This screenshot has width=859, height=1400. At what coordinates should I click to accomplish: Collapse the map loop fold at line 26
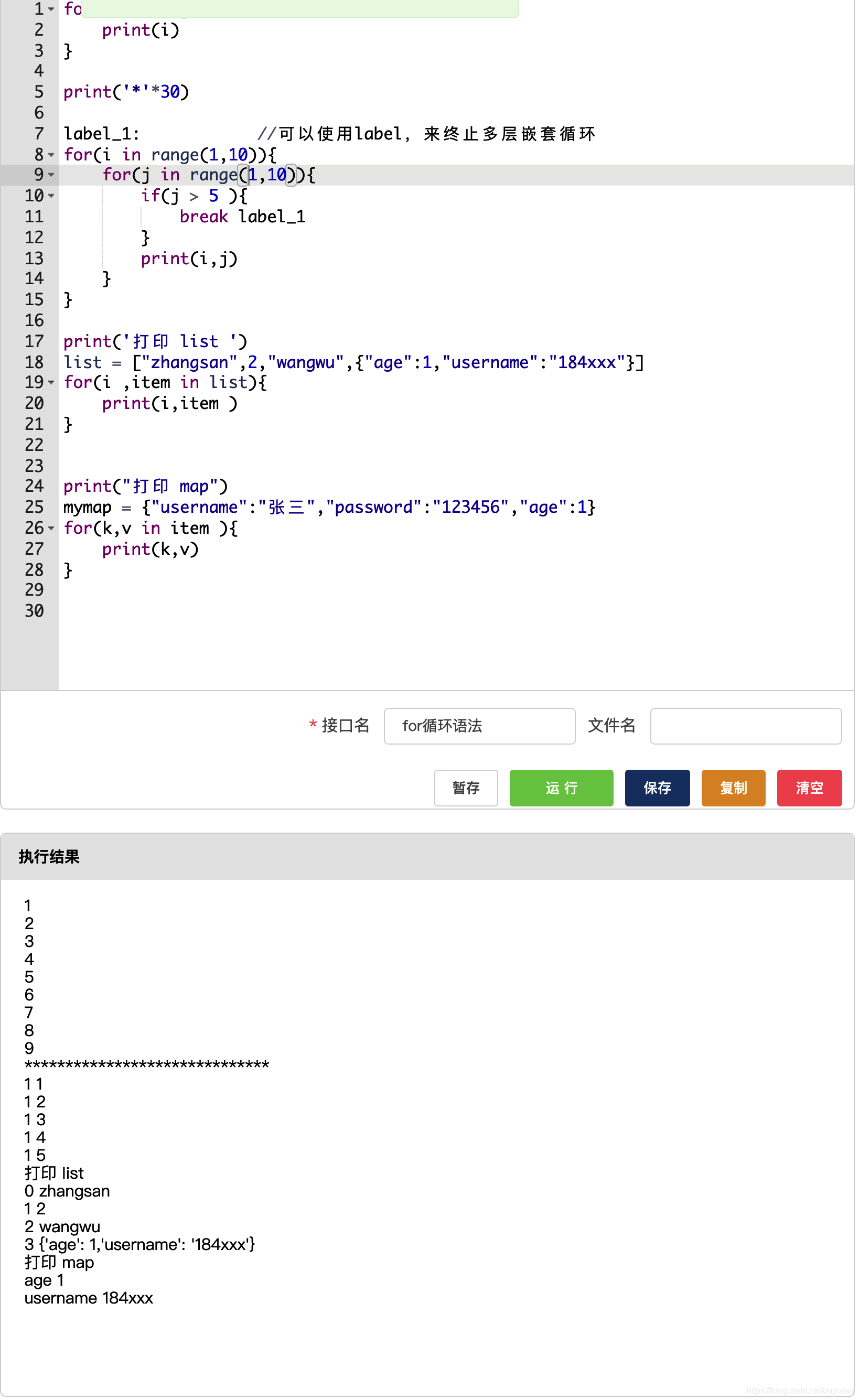tap(51, 530)
